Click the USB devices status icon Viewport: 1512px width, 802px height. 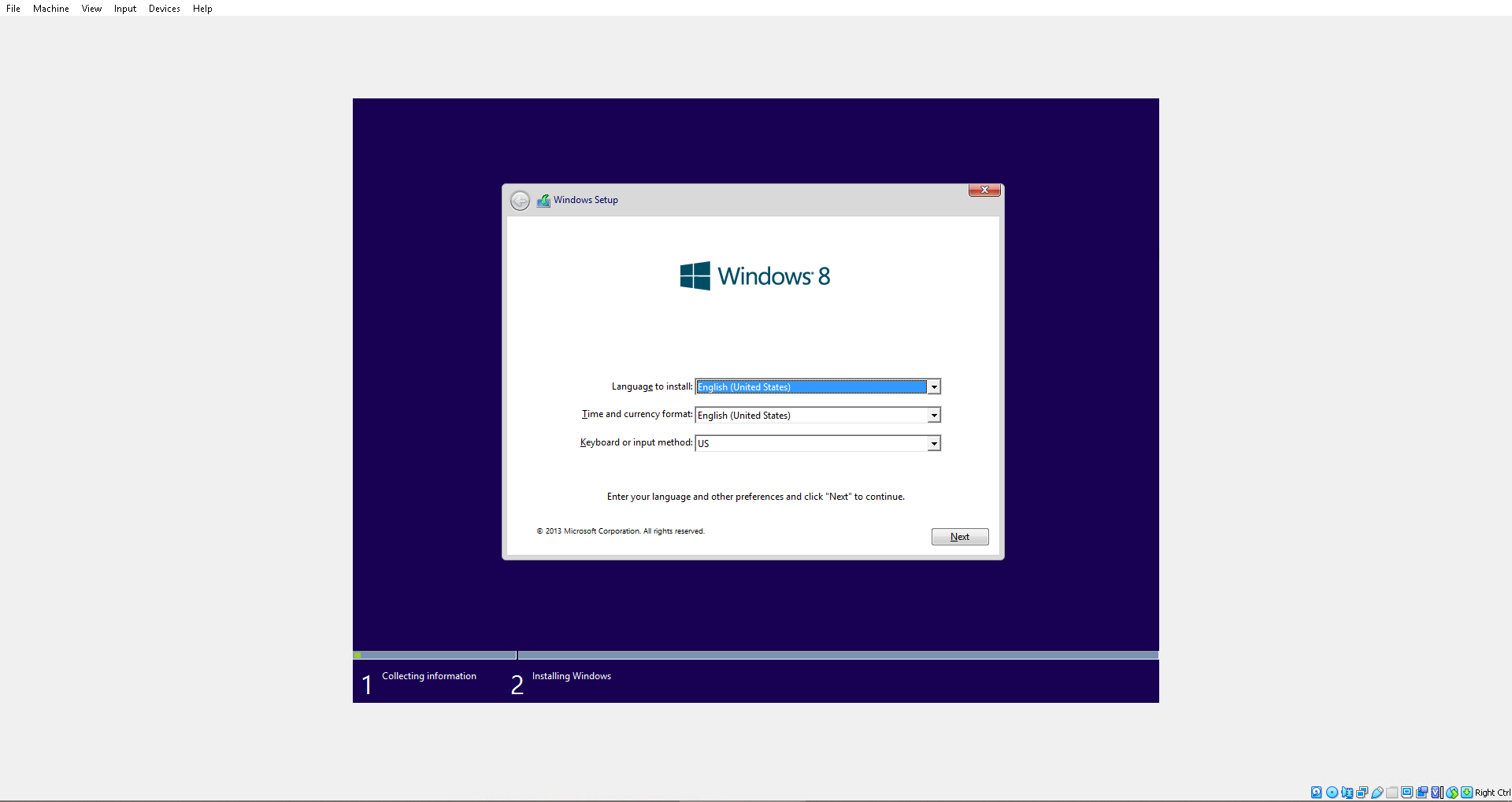(1377, 793)
